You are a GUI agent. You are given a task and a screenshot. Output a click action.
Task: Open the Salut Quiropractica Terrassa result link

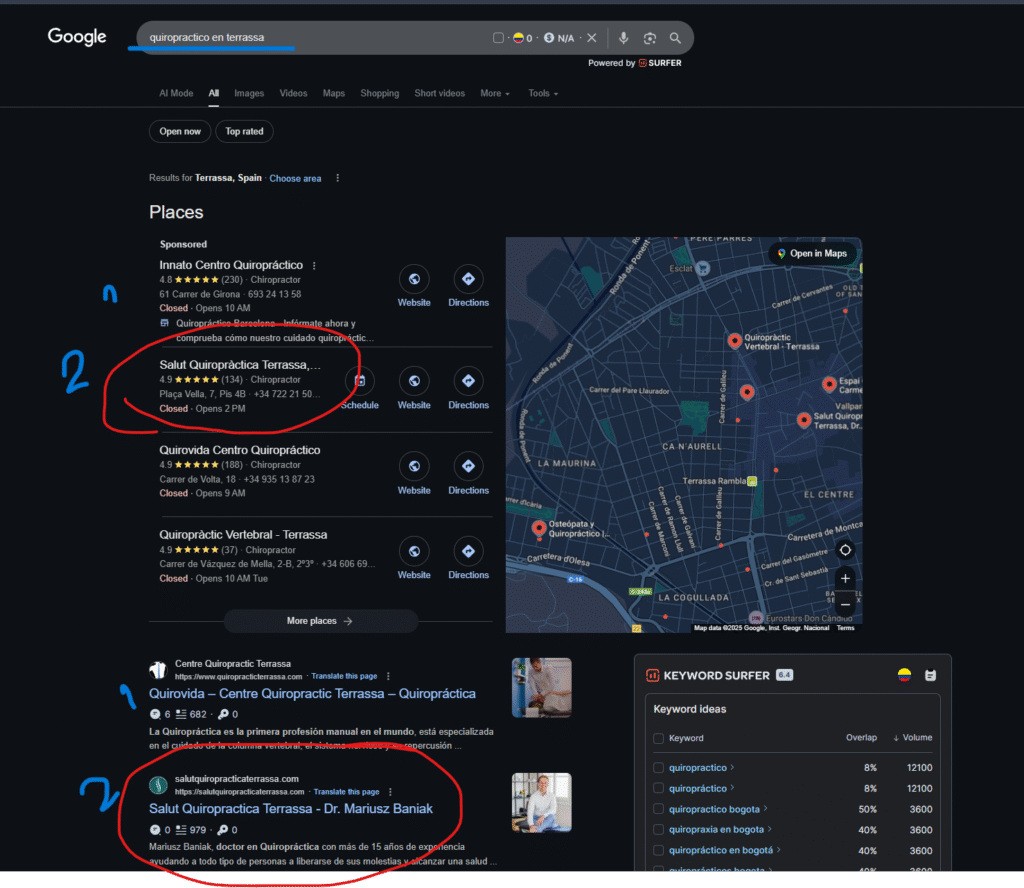coord(290,808)
